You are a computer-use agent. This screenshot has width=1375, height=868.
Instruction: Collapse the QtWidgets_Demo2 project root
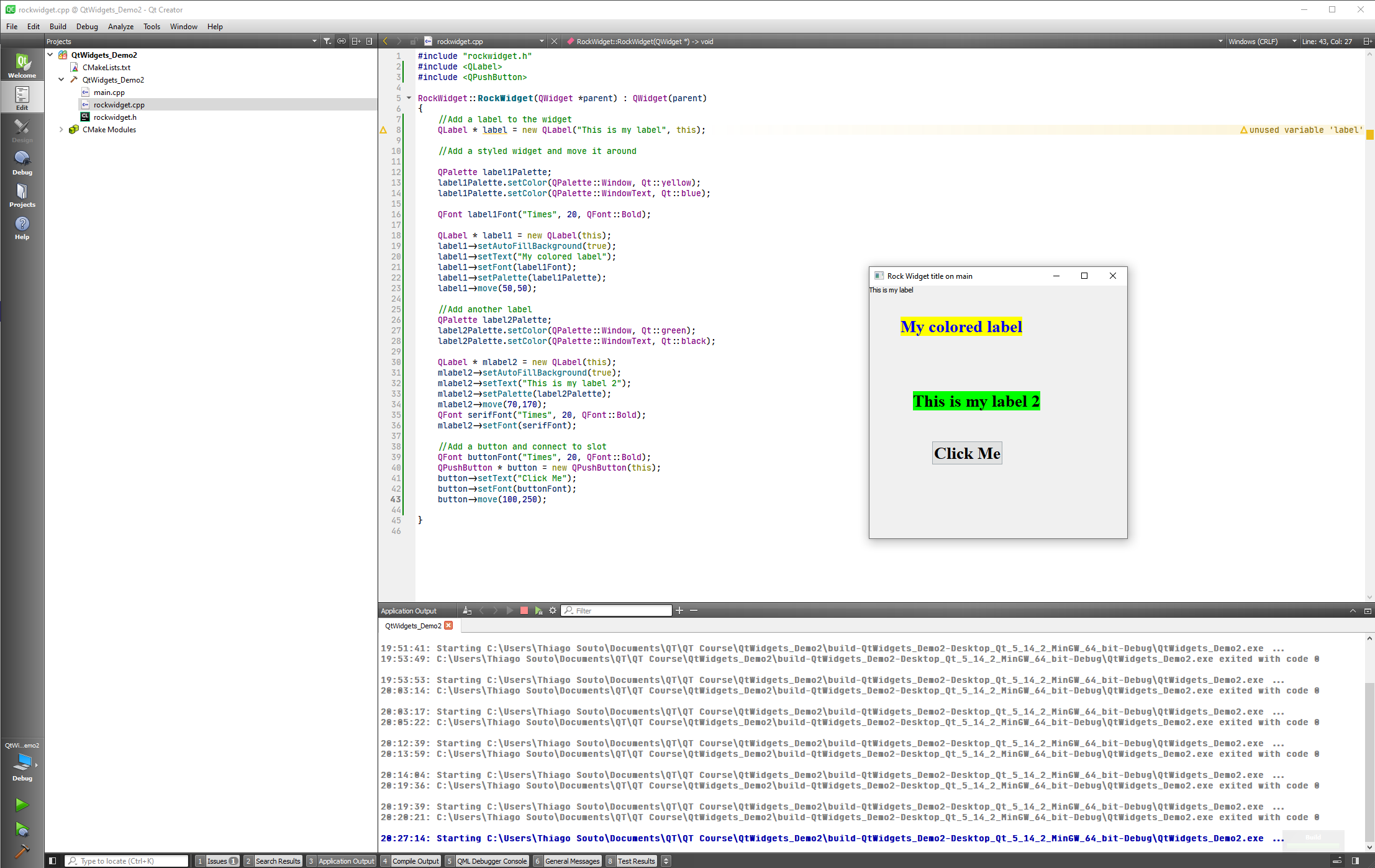(50, 55)
